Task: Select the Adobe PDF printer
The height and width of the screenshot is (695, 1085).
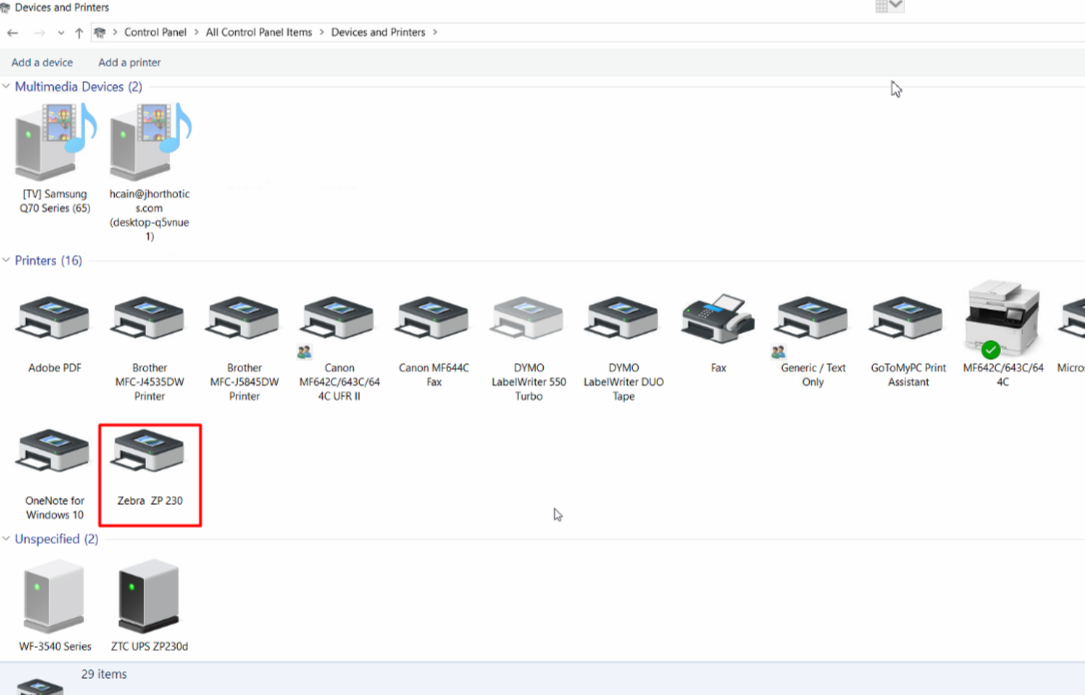Action: pos(55,334)
